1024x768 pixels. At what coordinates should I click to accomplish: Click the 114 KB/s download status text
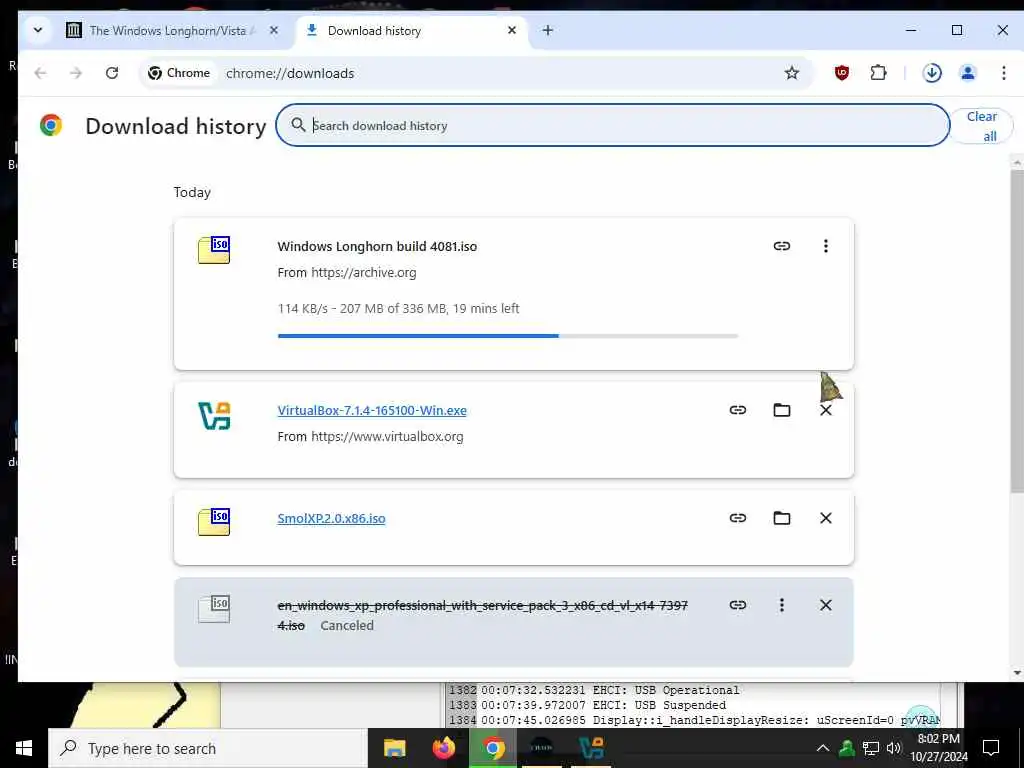coord(398,308)
